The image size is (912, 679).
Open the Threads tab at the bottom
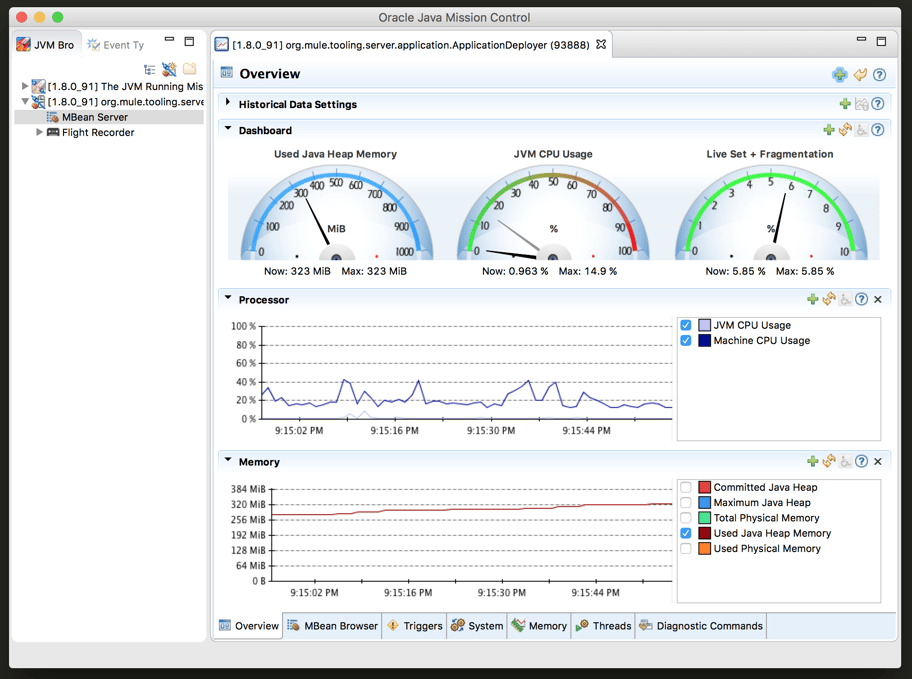603,625
